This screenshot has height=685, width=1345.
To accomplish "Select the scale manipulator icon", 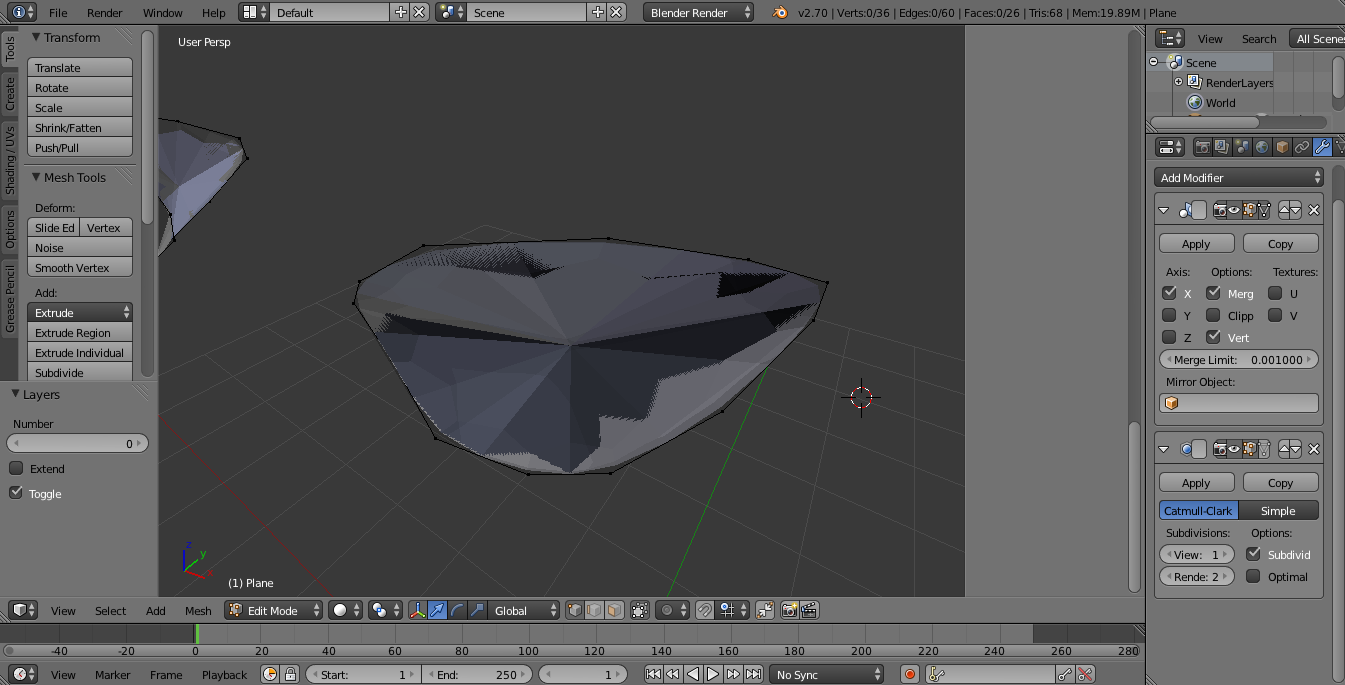I will coord(477,610).
